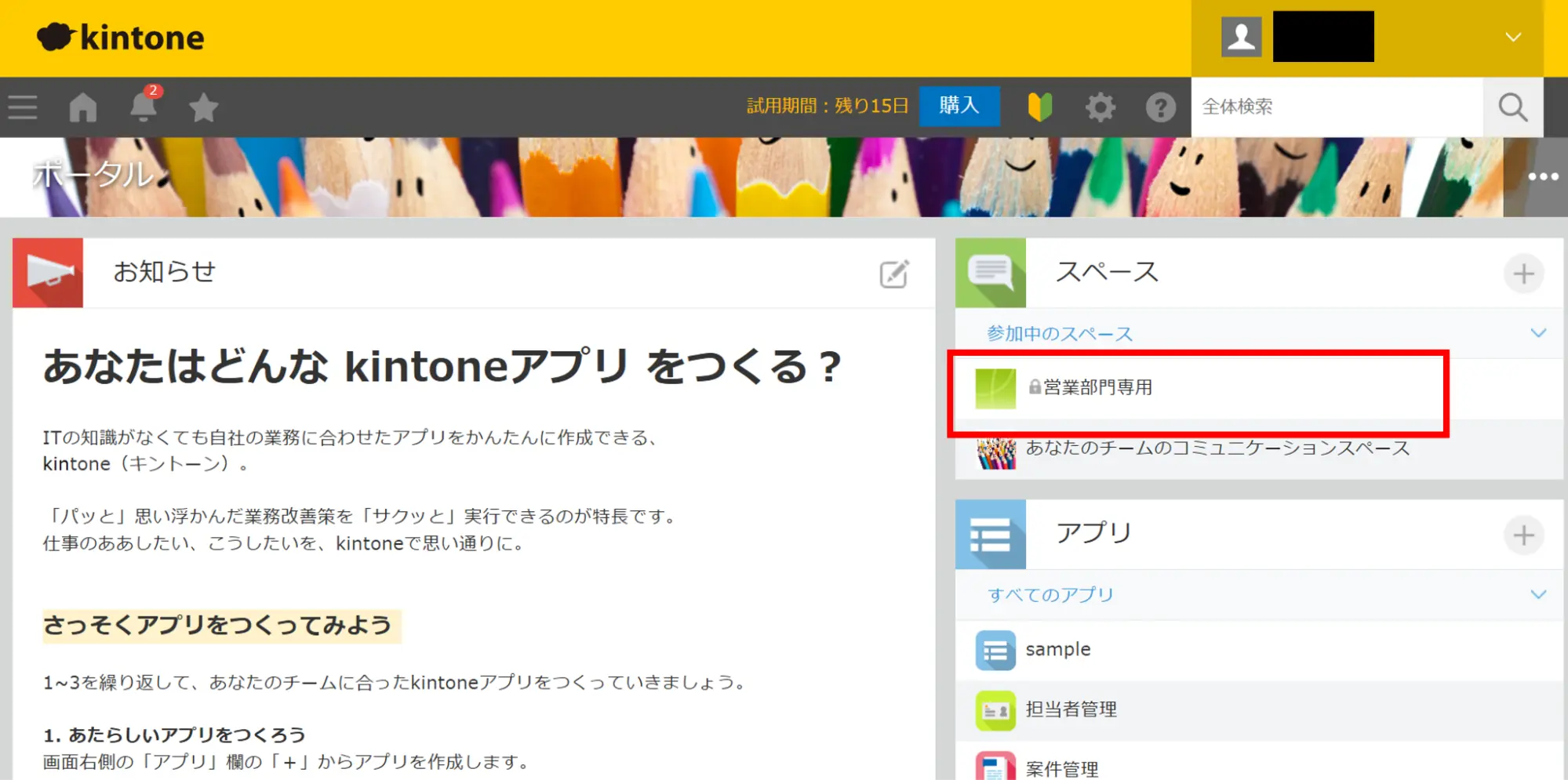1568x780 pixels.
Task: Open the portal three-dots options menu
Action: pyautogui.click(x=1543, y=177)
